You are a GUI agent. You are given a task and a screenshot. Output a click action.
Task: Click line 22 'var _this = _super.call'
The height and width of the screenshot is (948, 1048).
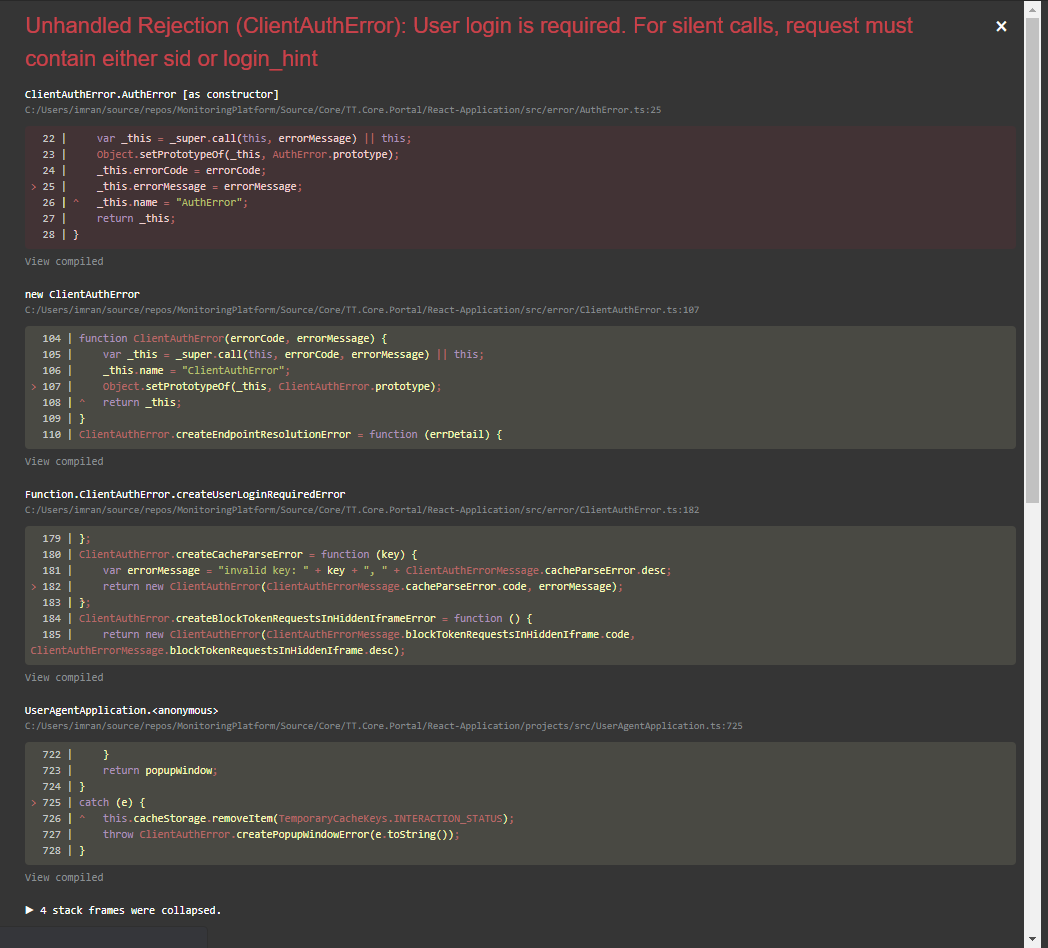[254, 138]
